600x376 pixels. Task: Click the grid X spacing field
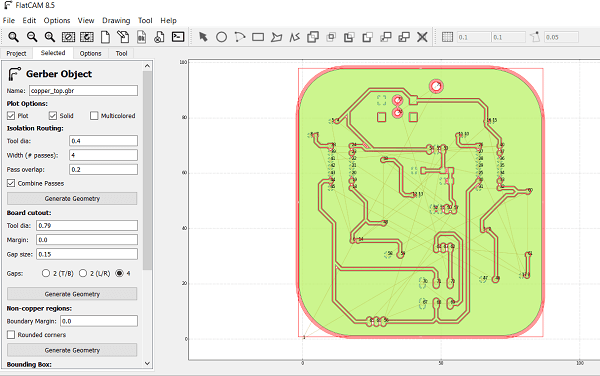[x=474, y=37]
